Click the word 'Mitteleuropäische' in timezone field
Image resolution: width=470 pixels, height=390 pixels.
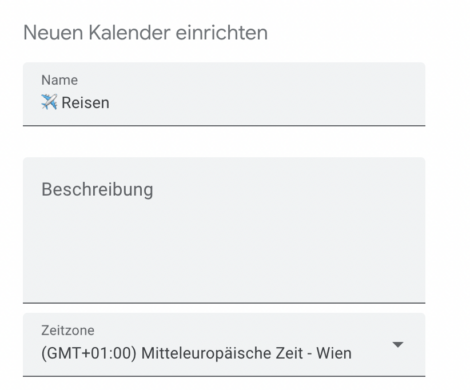(x=206, y=354)
